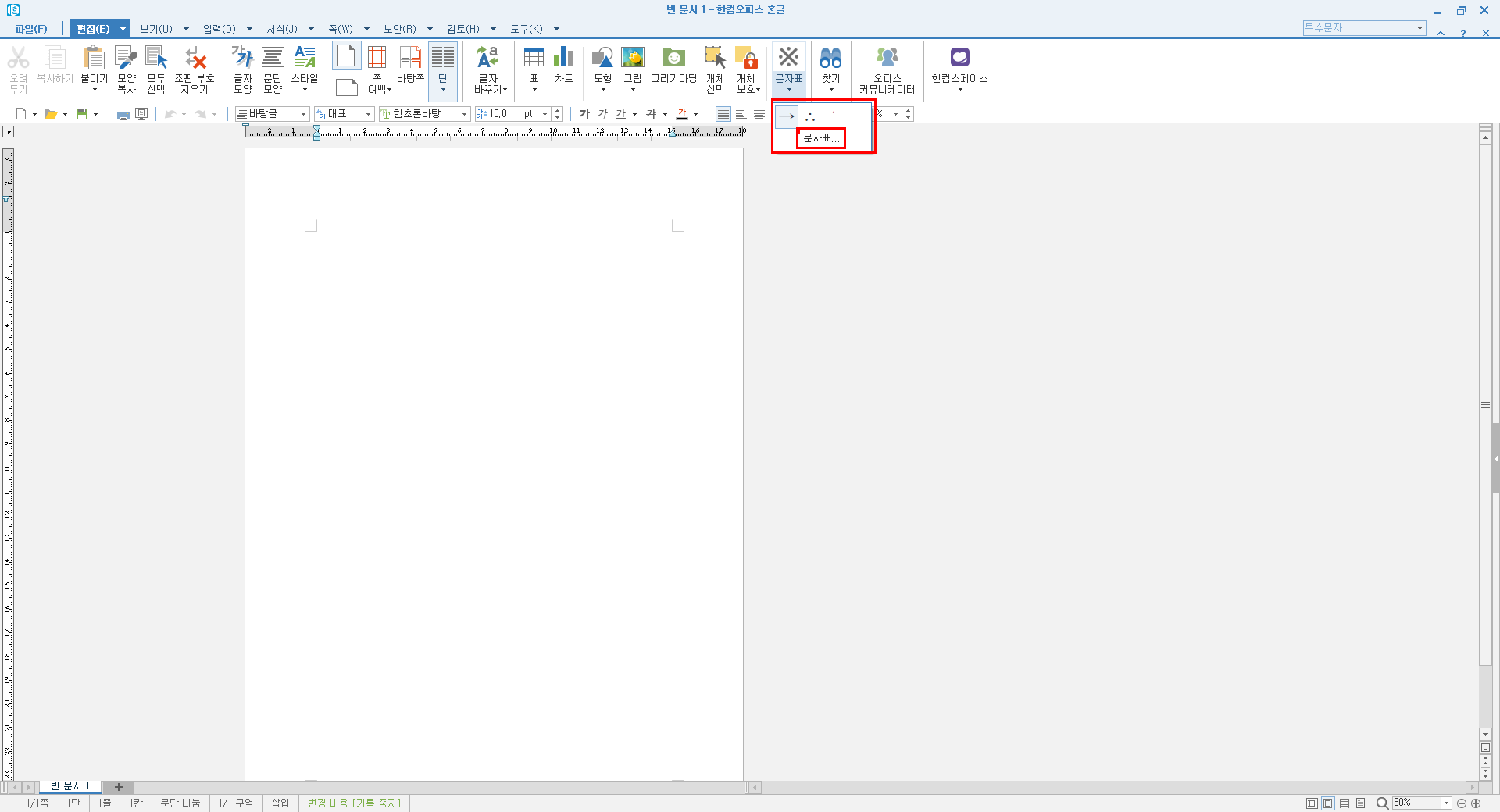The height and width of the screenshot is (812, 1500).
Task: Add a new document tab
Action: click(x=119, y=787)
